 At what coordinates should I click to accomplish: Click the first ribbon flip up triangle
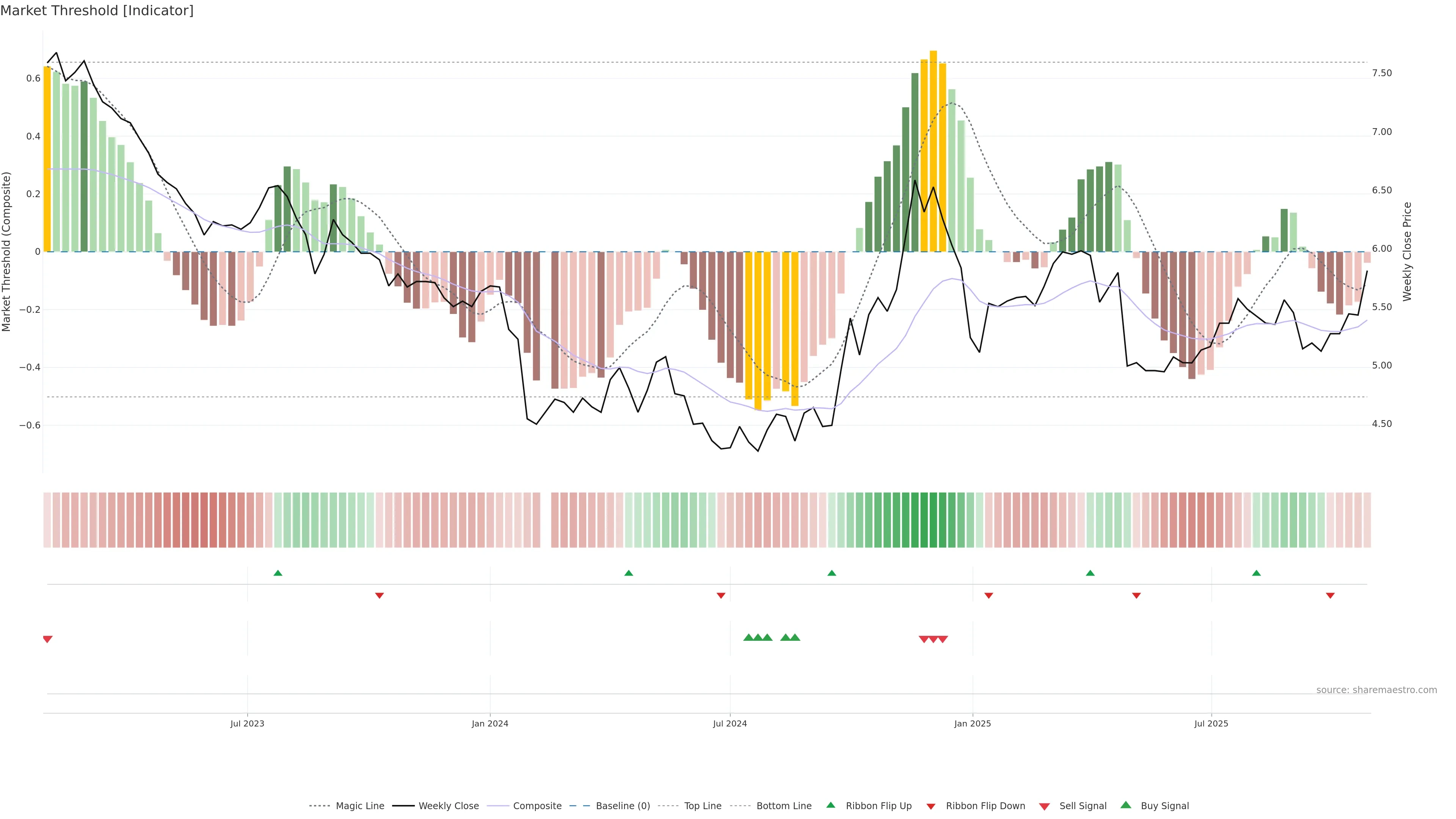click(278, 573)
